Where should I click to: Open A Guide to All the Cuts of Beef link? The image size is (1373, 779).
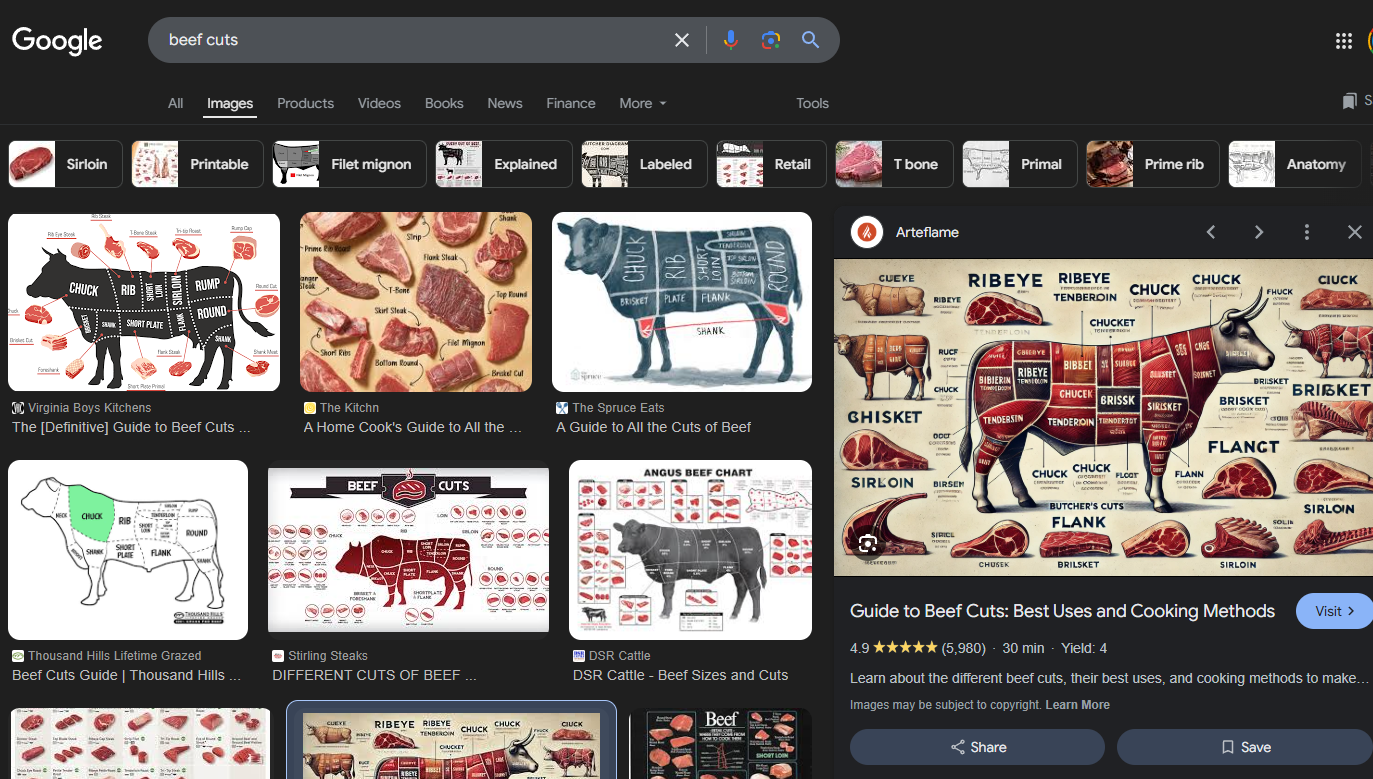click(654, 427)
